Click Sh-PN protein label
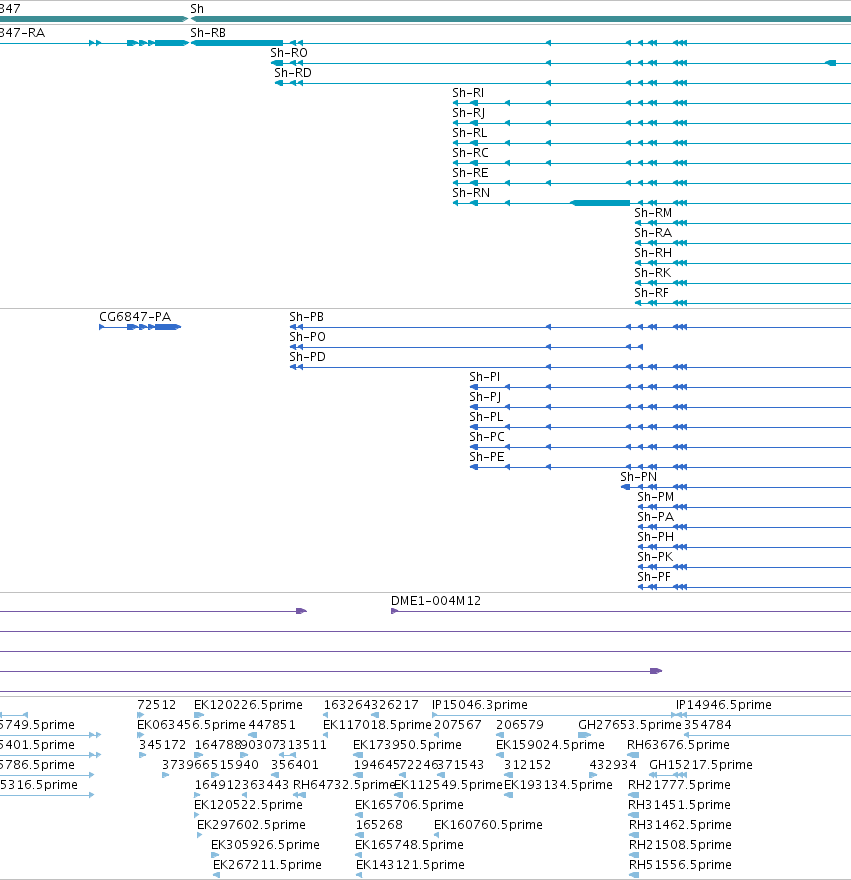The height and width of the screenshot is (880, 851). [638, 477]
